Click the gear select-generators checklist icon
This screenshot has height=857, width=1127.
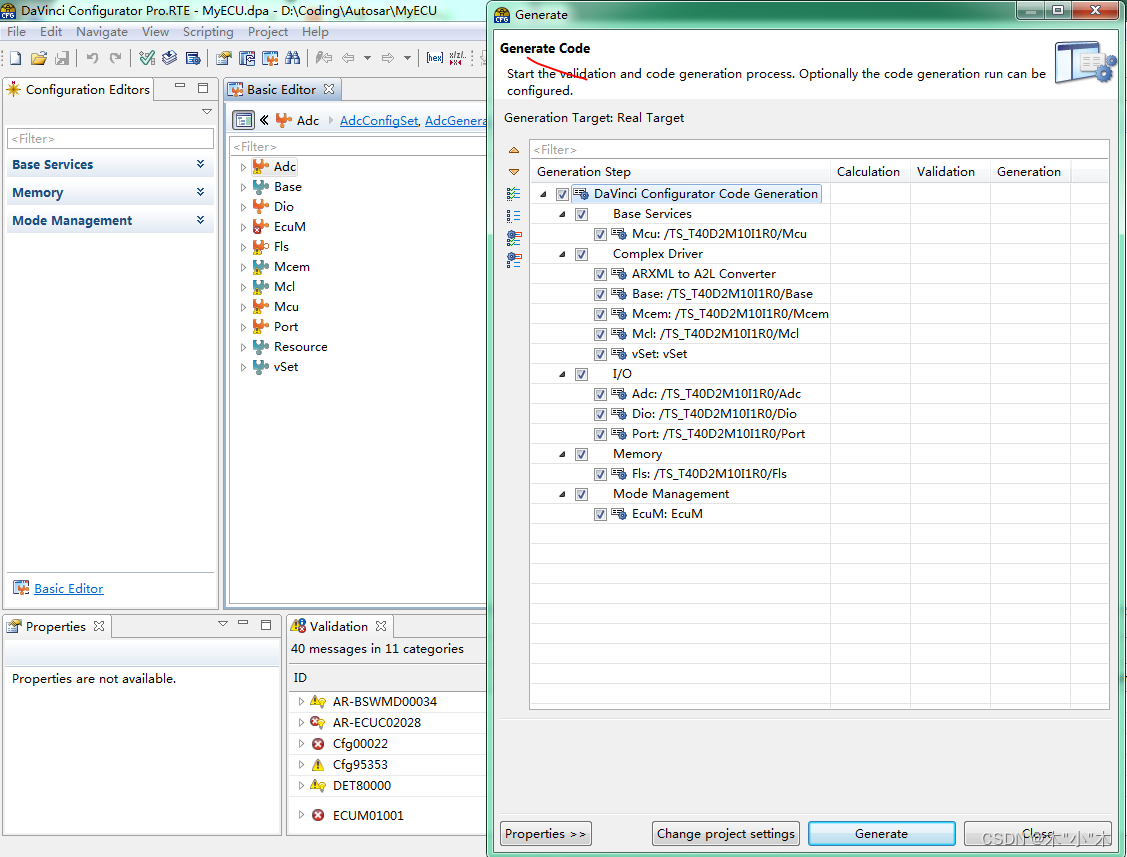514,237
